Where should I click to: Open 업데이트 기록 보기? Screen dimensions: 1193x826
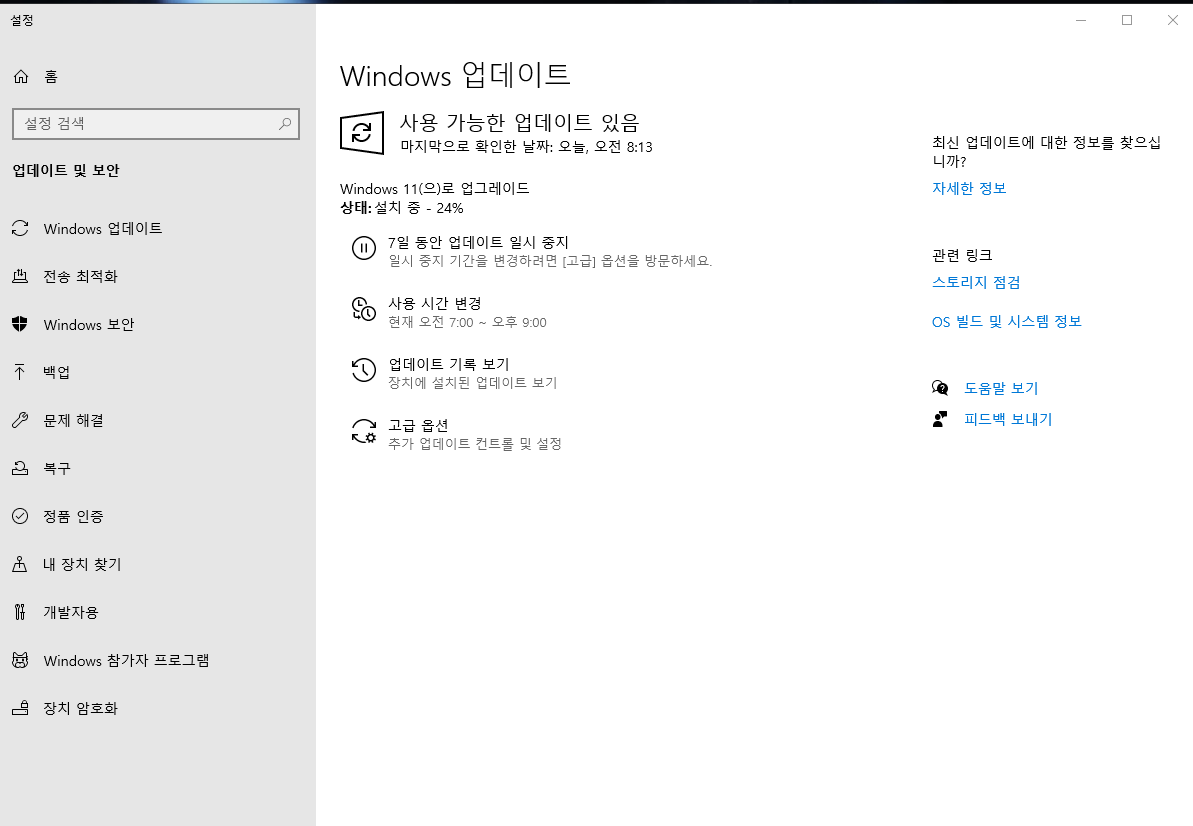pyautogui.click(x=448, y=364)
